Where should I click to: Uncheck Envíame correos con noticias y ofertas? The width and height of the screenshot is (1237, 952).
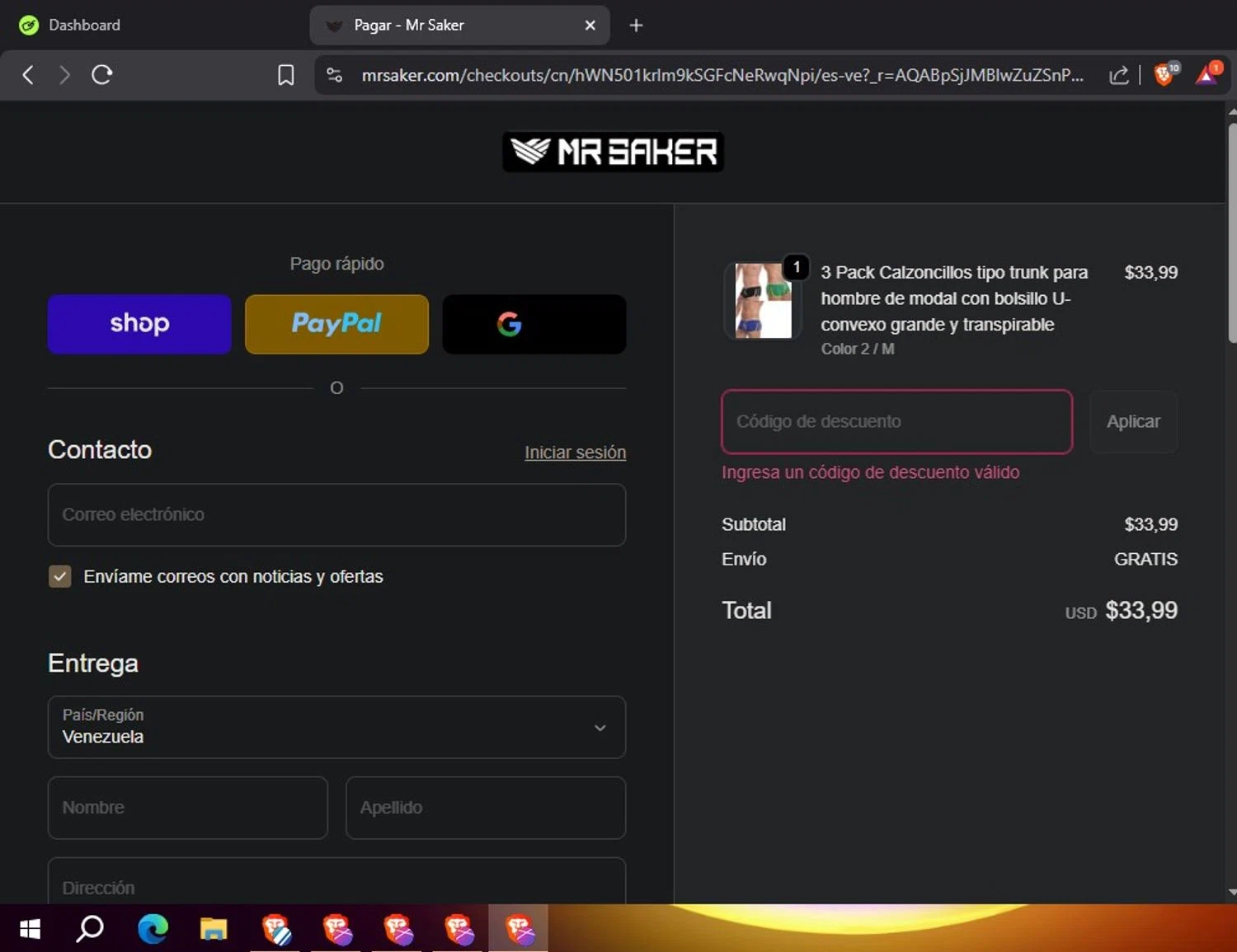[x=60, y=576]
